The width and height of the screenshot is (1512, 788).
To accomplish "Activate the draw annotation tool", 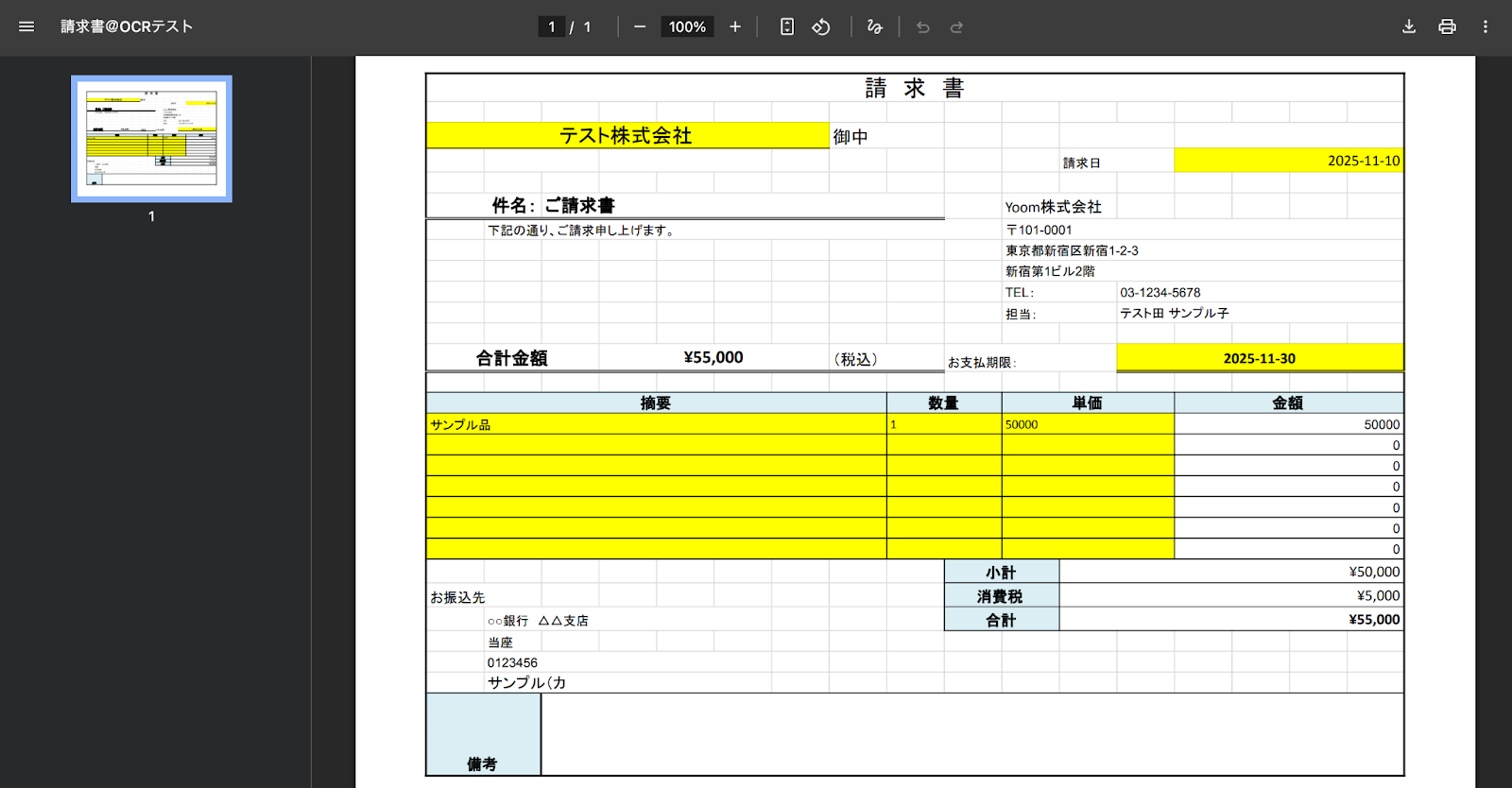I will (875, 26).
